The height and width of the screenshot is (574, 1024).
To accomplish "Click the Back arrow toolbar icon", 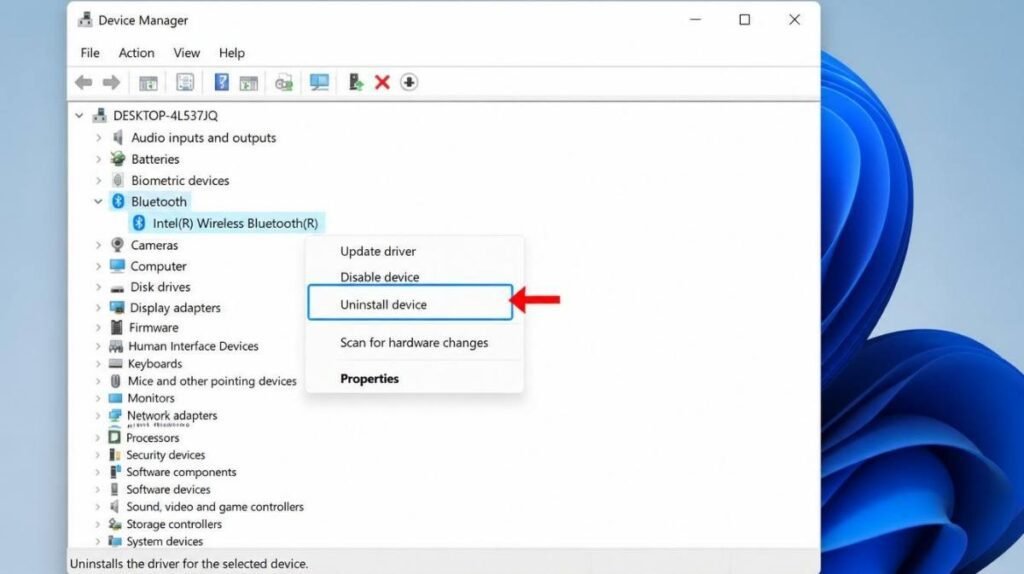I will click(84, 82).
